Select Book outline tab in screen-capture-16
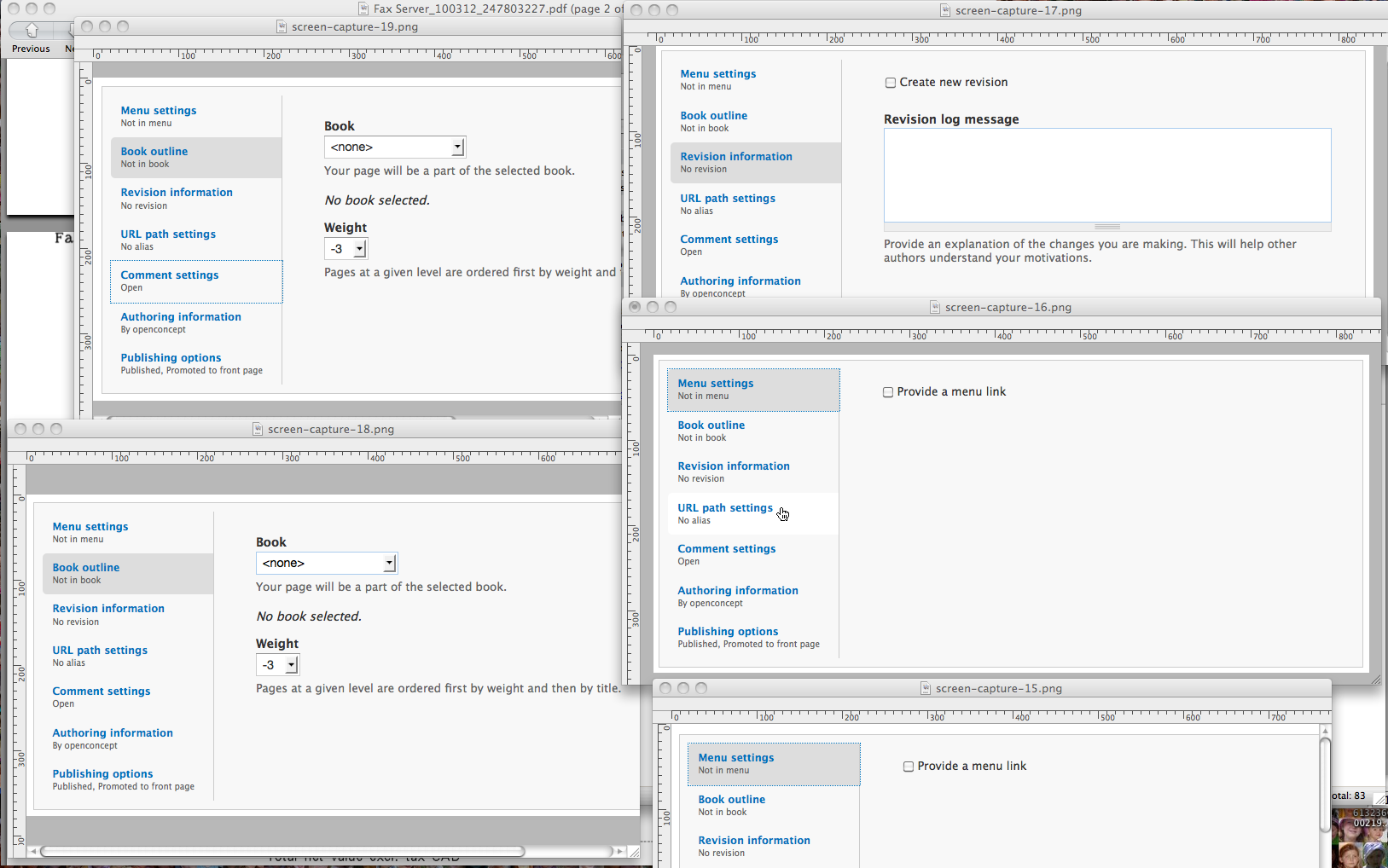1388x868 pixels. (753, 431)
